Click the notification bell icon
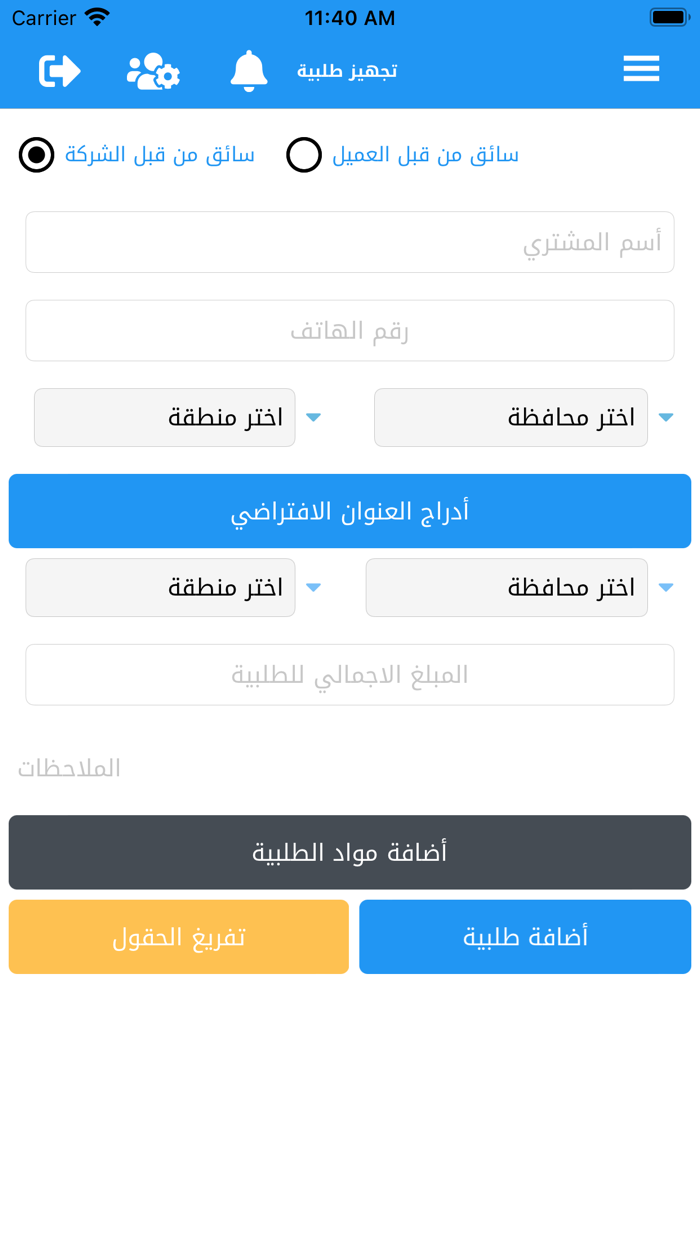Screen dimensions: 700x1244 pos(248,70)
